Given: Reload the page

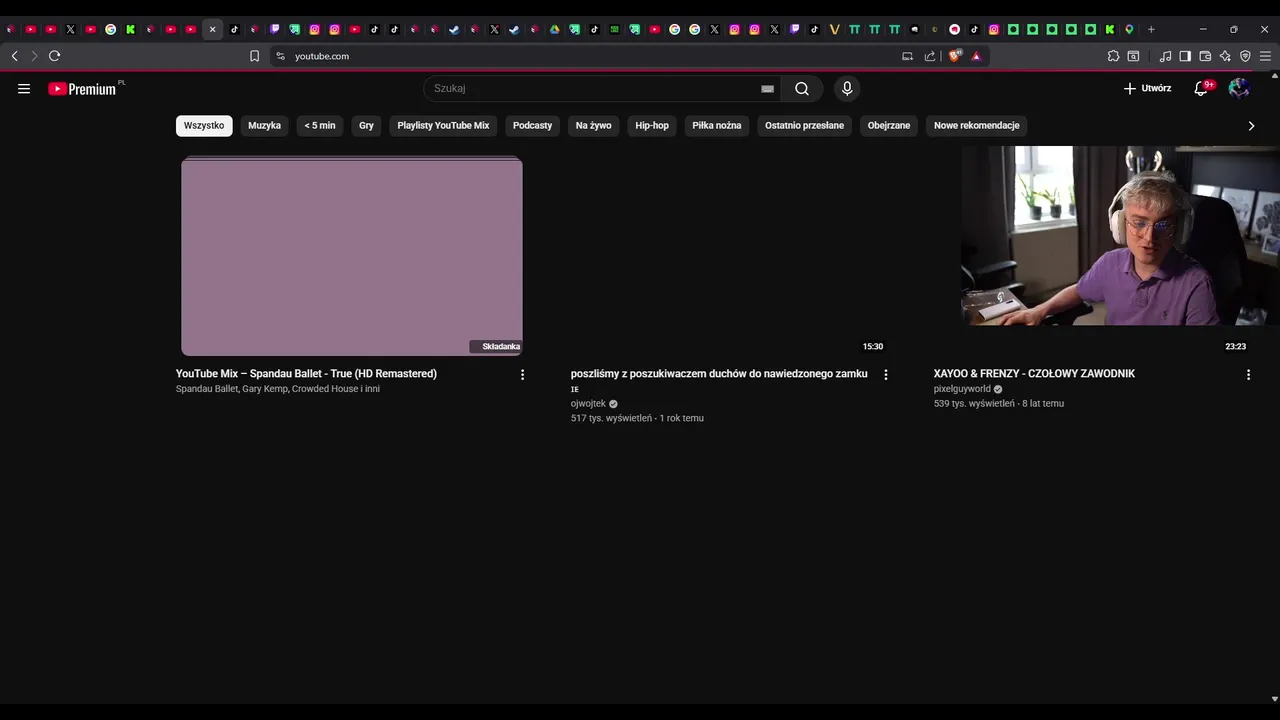Looking at the screenshot, I should [x=55, y=56].
